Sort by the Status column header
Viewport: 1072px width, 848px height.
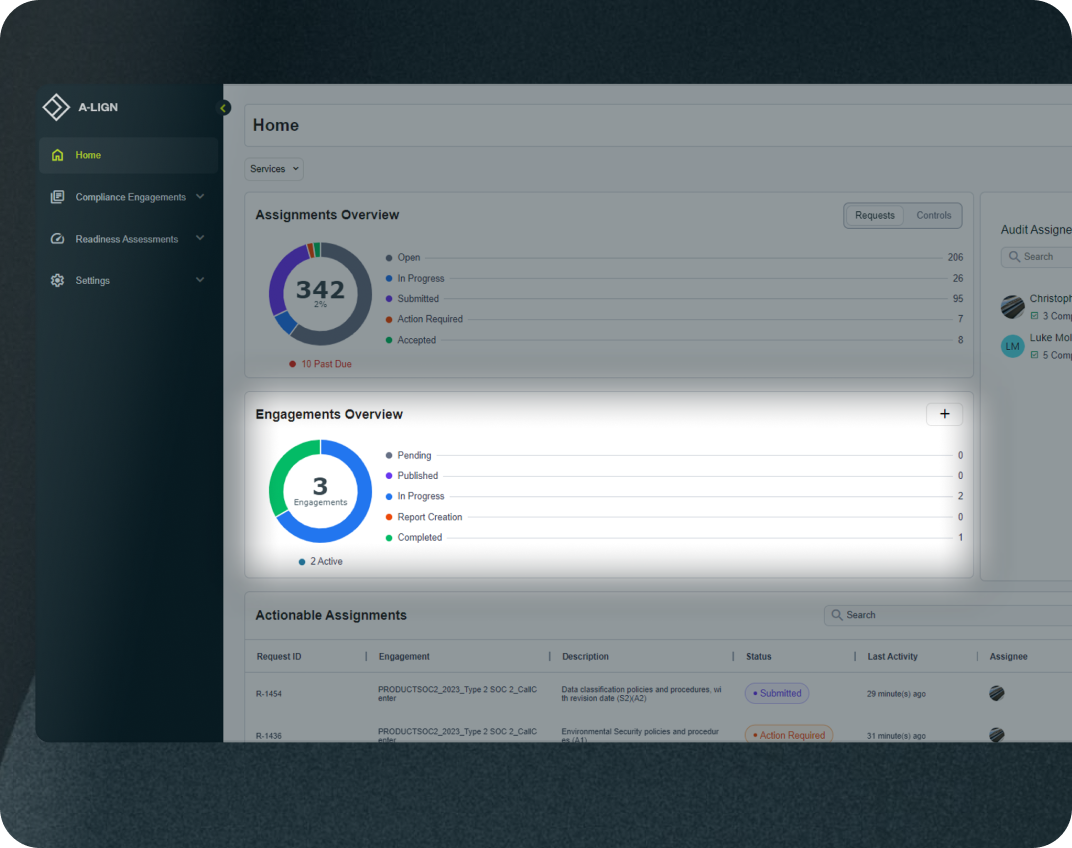(x=758, y=657)
